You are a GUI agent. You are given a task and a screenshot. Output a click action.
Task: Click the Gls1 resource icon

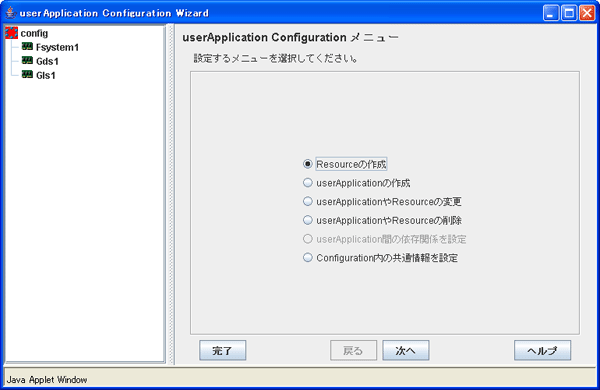click(x=27, y=75)
